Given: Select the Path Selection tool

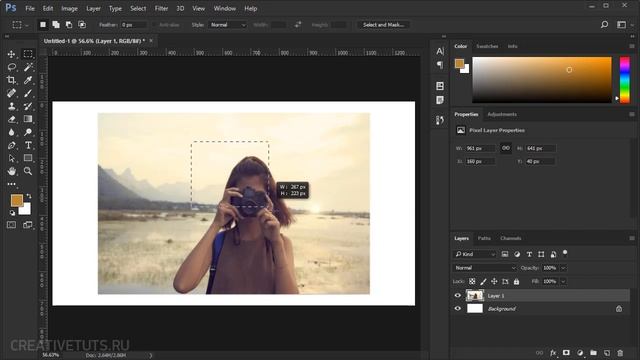Looking at the screenshot, I should [11, 158].
